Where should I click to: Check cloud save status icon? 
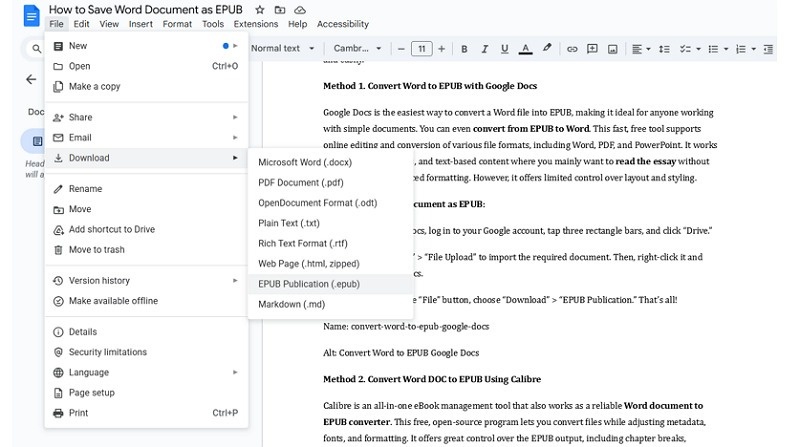(x=300, y=10)
